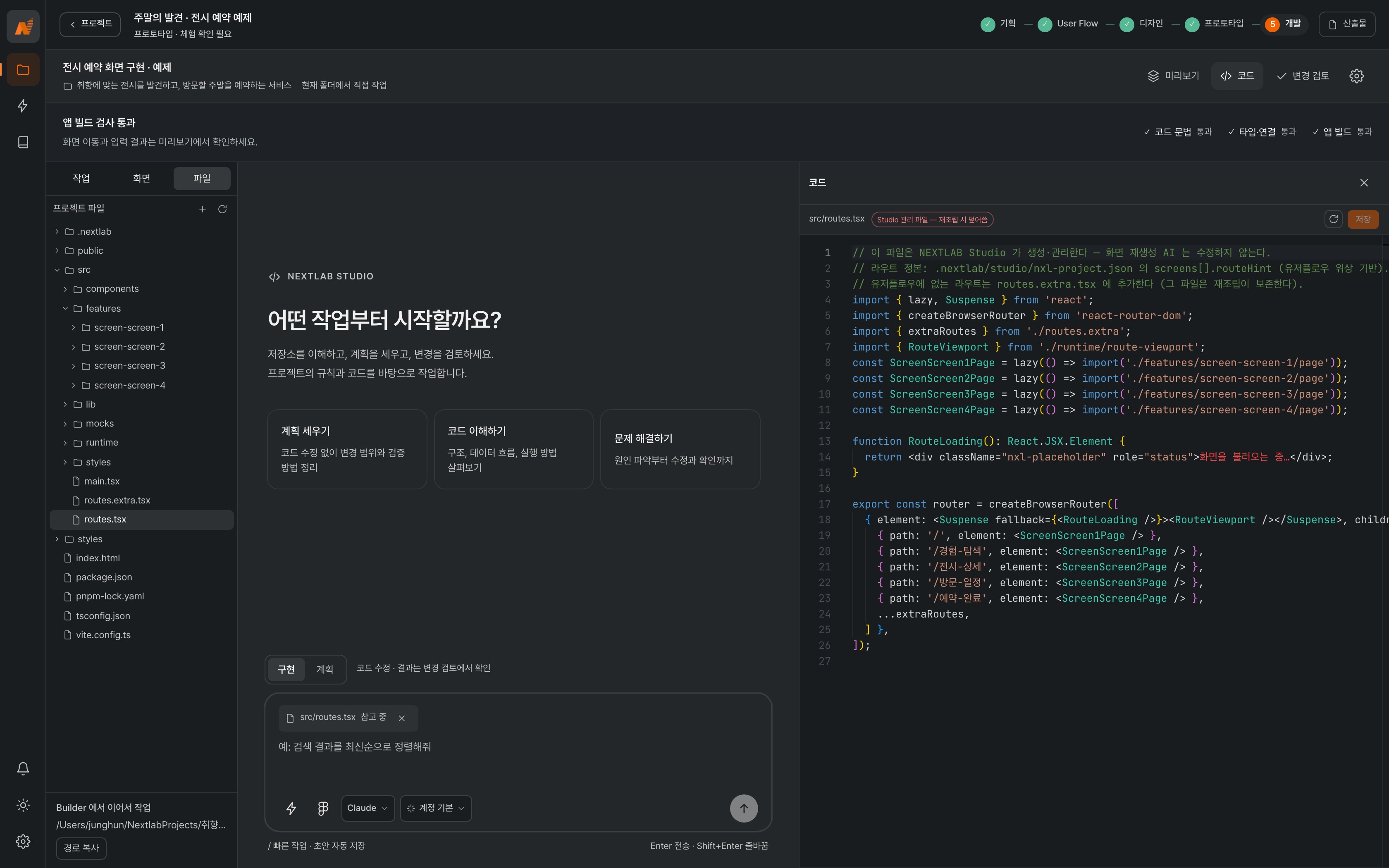
Task: Reload the src/routes.tsx file
Action: pos(1333,219)
